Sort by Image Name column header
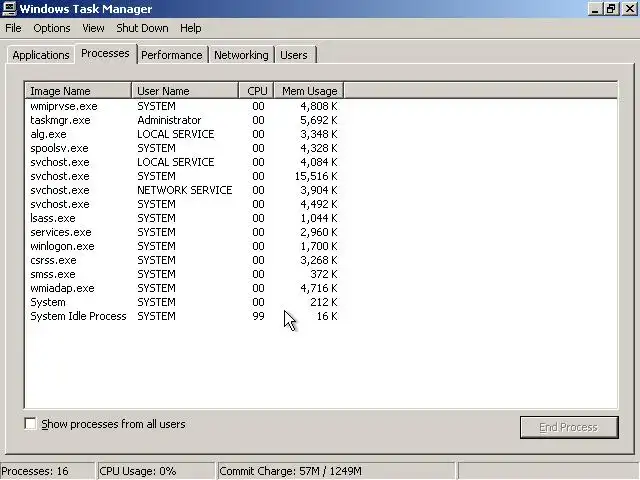 [78, 91]
